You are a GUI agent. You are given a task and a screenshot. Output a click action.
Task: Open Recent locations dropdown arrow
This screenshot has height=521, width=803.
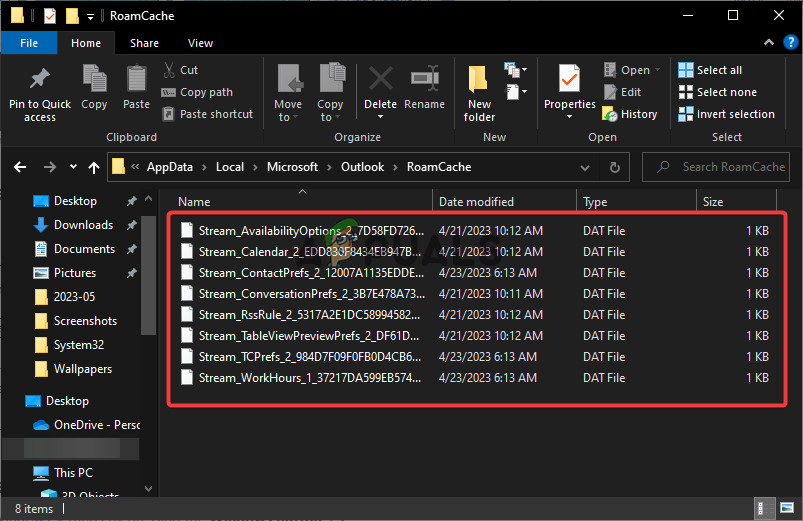(x=73, y=166)
